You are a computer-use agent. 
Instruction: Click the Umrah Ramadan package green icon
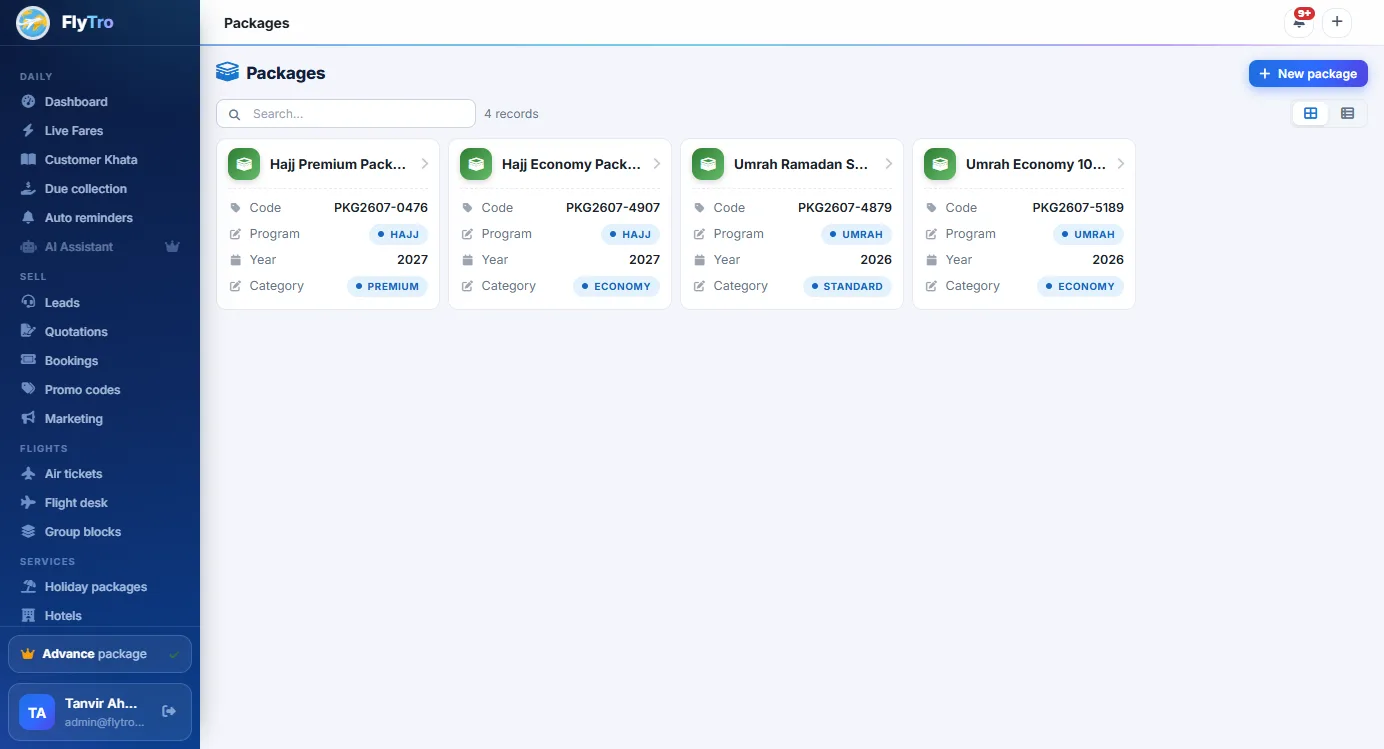pos(708,164)
